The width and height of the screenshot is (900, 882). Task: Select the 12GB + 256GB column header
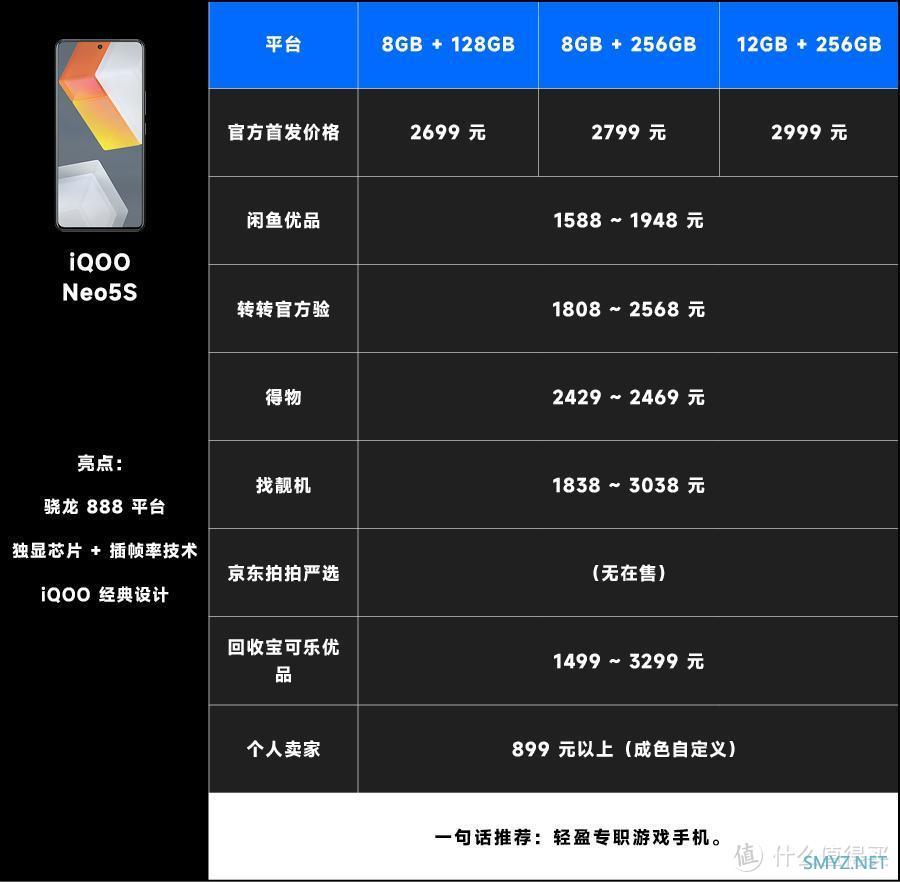(x=809, y=44)
